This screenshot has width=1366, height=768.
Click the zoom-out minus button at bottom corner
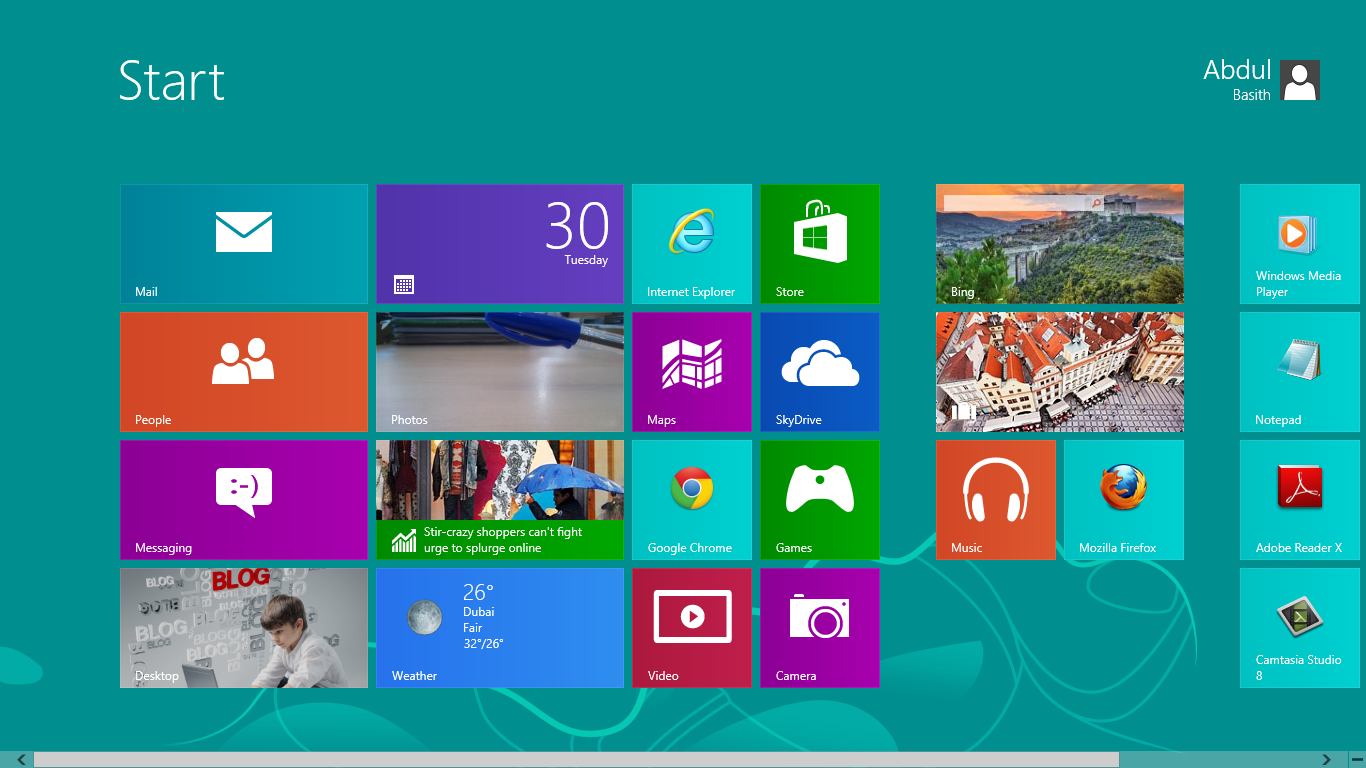[x=1356, y=760]
